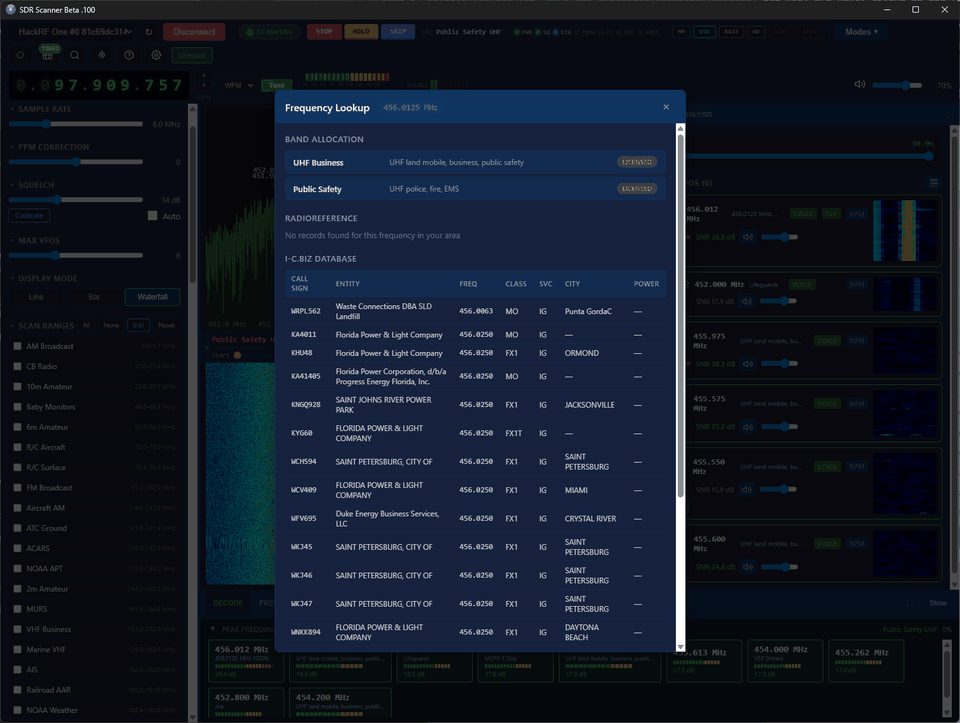Viewport: 960px width, 723px height.
Task: Open the VFO list hamburger menu icon
Action: pyautogui.click(x=934, y=183)
